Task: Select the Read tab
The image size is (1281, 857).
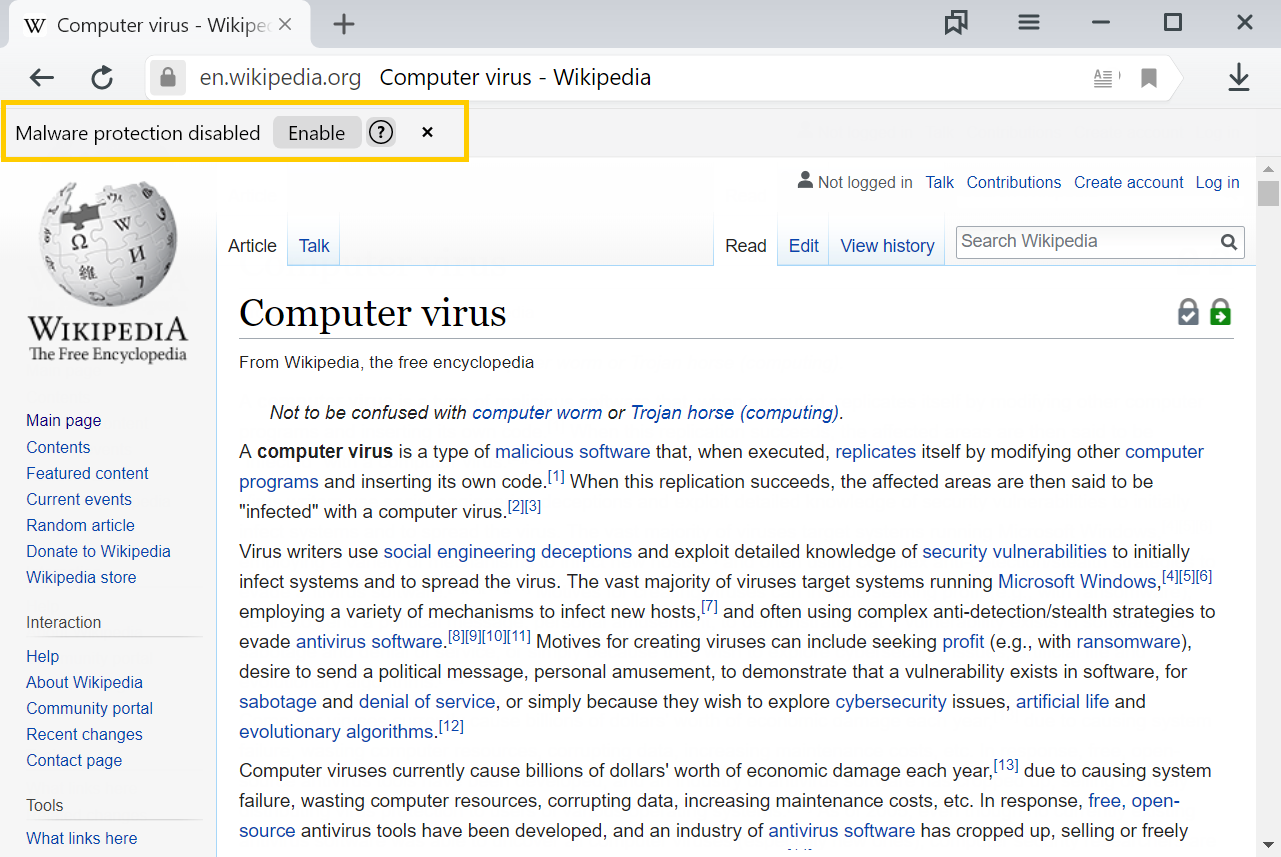Action: pos(746,246)
